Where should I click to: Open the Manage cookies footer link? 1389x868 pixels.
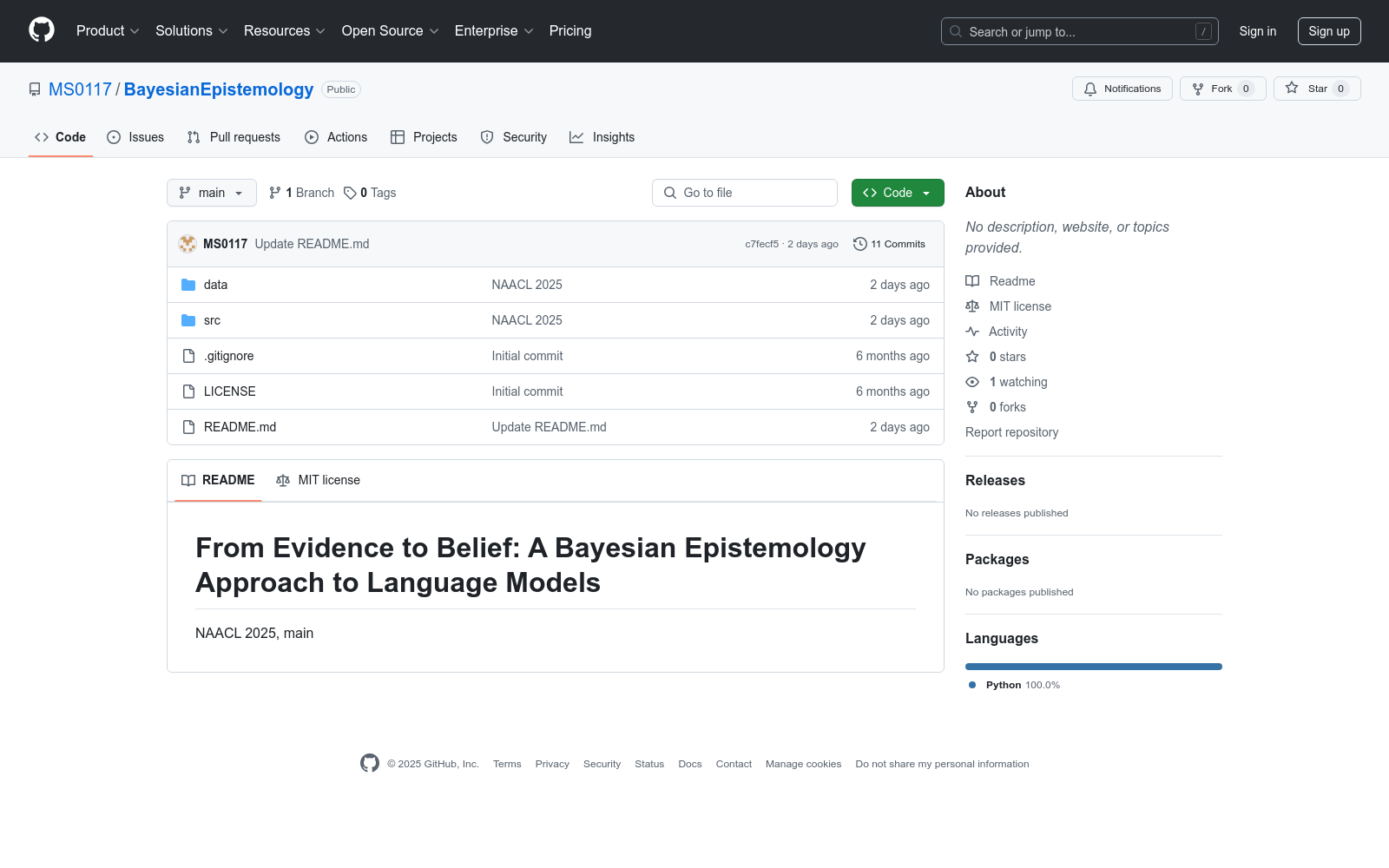pyautogui.click(x=803, y=764)
